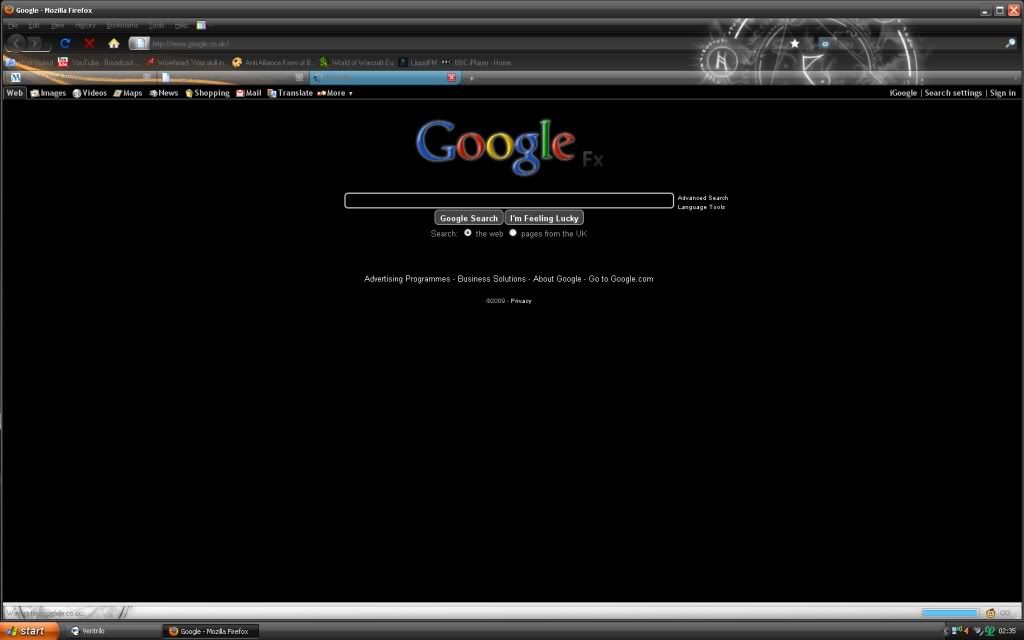Switch to the second tab with blank page icon
This screenshot has width=1024, height=640.
(232, 77)
